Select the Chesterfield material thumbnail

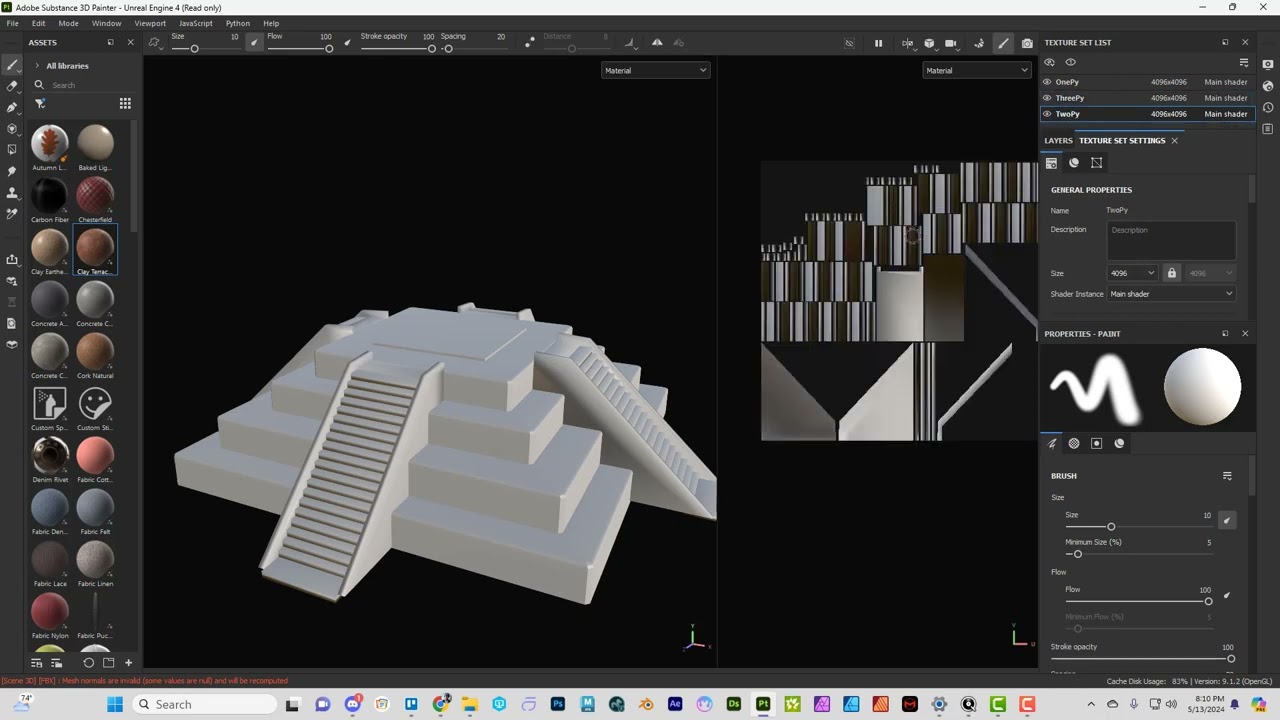(95, 194)
